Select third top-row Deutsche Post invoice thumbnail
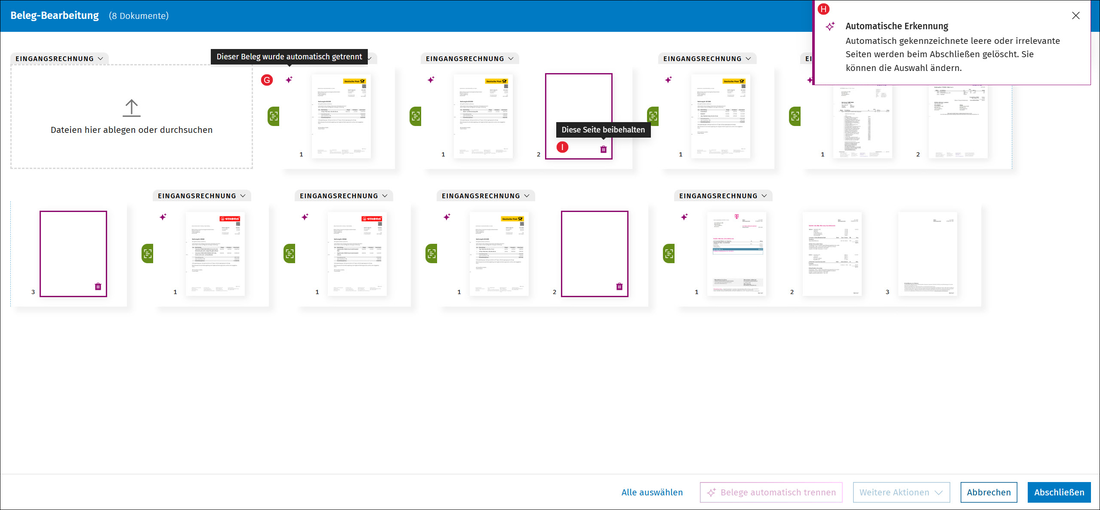The width and height of the screenshot is (1100, 510). (721, 116)
